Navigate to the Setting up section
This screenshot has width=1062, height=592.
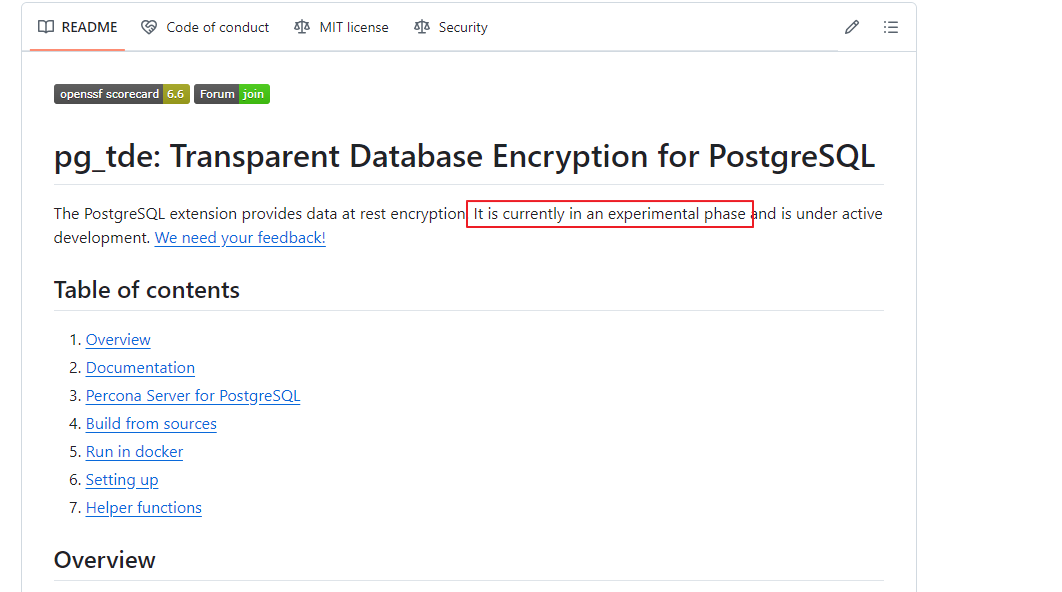pos(122,480)
